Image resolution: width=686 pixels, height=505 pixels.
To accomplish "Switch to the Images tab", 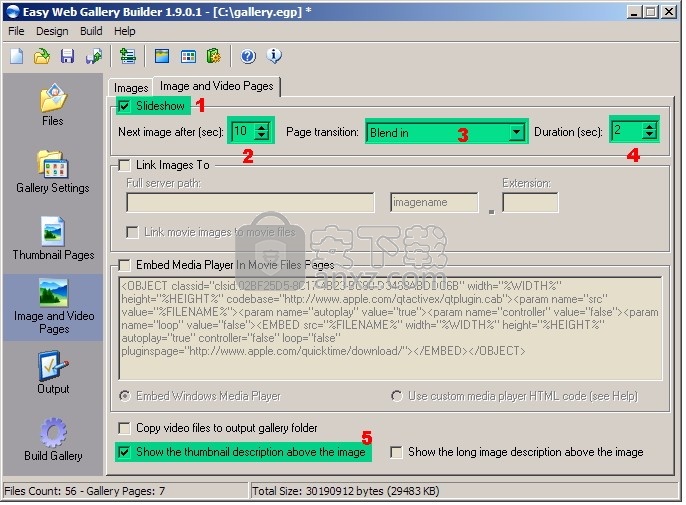I will (131, 88).
